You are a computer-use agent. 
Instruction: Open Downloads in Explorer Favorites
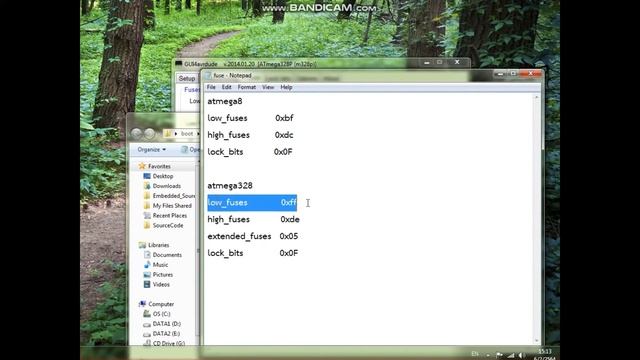coord(167,186)
